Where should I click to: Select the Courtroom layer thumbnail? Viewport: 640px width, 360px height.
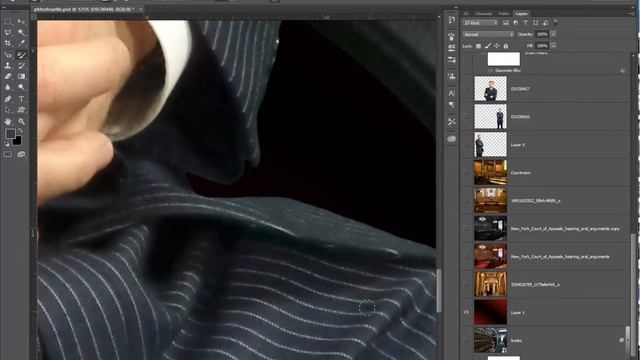[490, 172]
